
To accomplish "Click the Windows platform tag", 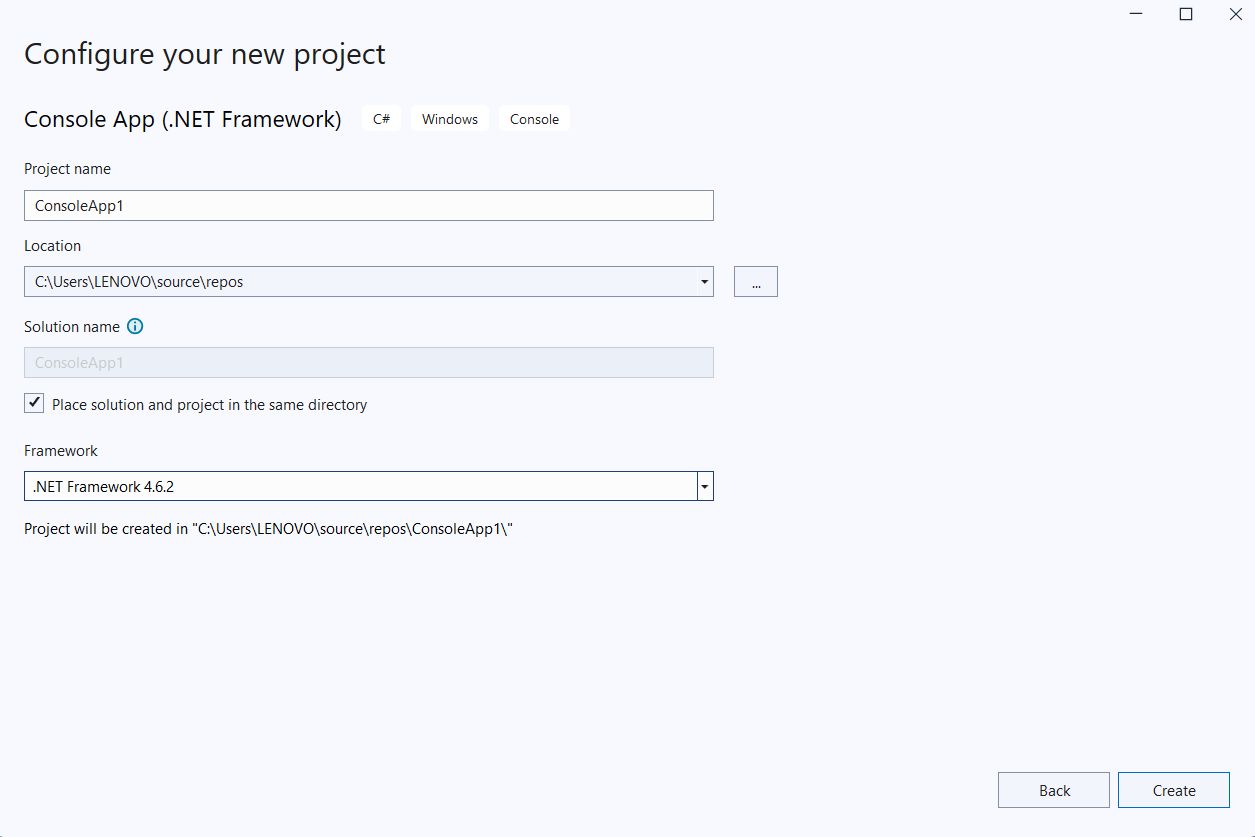I will coord(449,119).
